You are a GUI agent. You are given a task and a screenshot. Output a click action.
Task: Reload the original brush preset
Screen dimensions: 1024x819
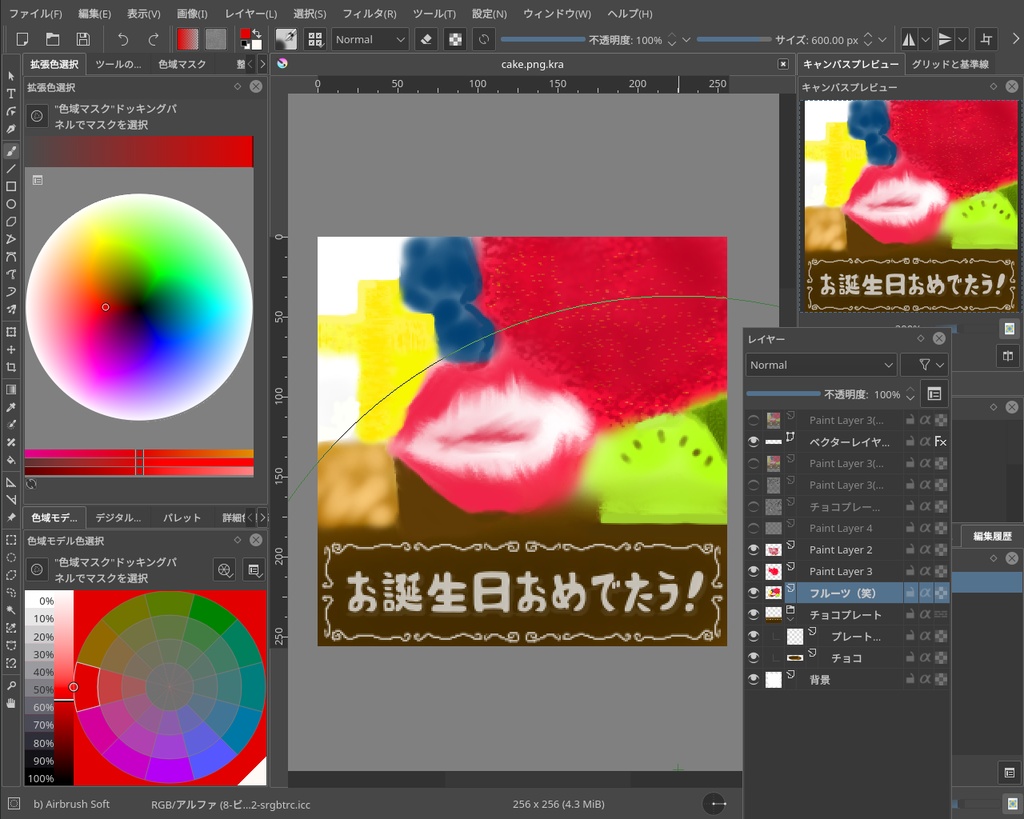coord(484,39)
